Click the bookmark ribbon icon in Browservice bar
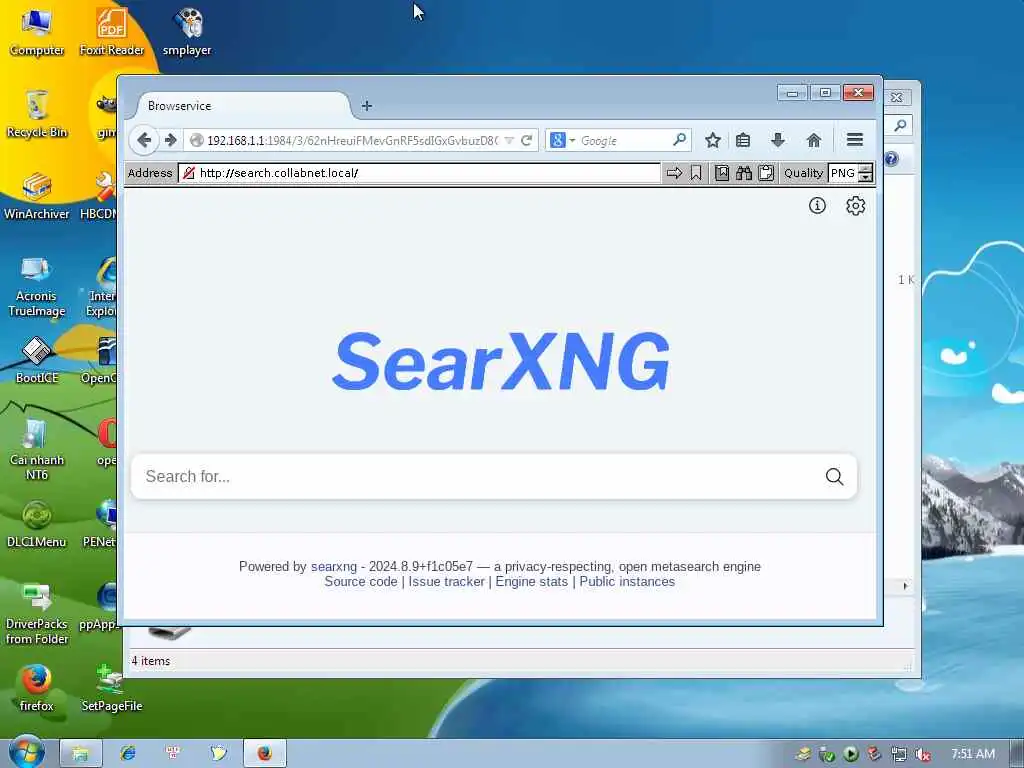Image resolution: width=1024 pixels, height=768 pixels. pyautogui.click(x=696, y=173)
